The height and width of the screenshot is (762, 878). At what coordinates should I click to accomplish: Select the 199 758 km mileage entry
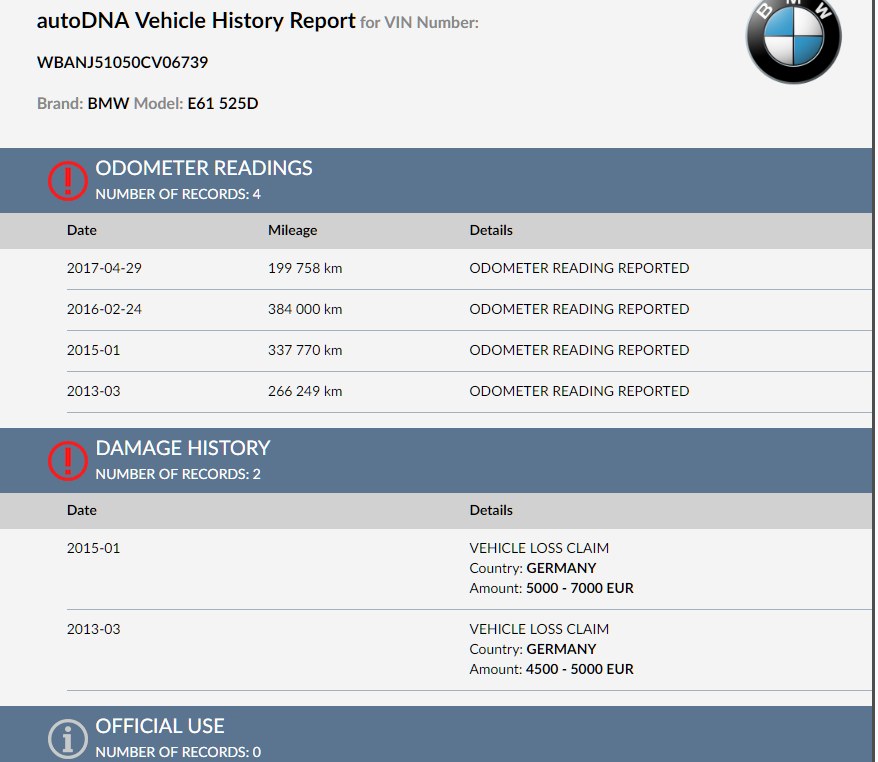tap(305, 268)
